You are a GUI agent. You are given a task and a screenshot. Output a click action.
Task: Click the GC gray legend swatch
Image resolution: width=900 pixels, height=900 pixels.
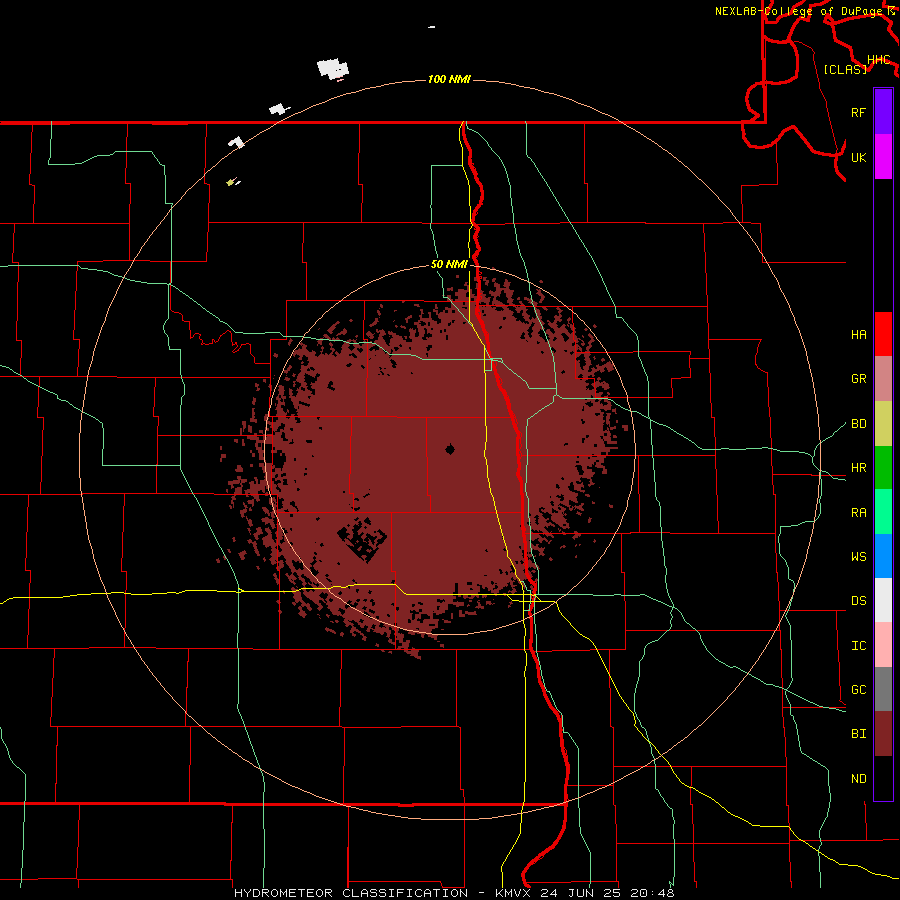click(883, 689)
